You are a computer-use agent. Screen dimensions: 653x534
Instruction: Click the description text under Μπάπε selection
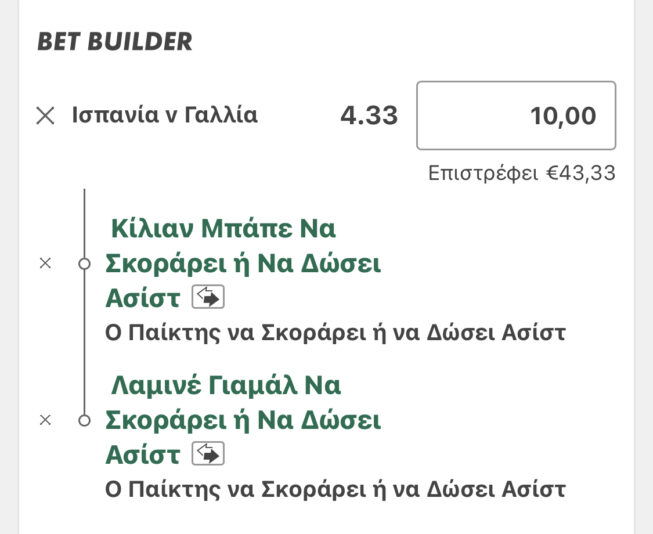[335, 333]
